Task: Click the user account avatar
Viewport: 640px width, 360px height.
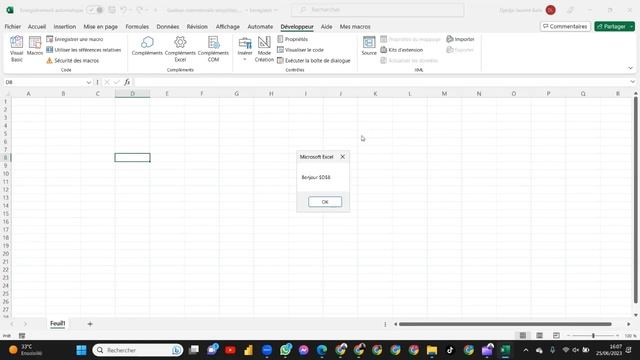Action: [551, 10]
